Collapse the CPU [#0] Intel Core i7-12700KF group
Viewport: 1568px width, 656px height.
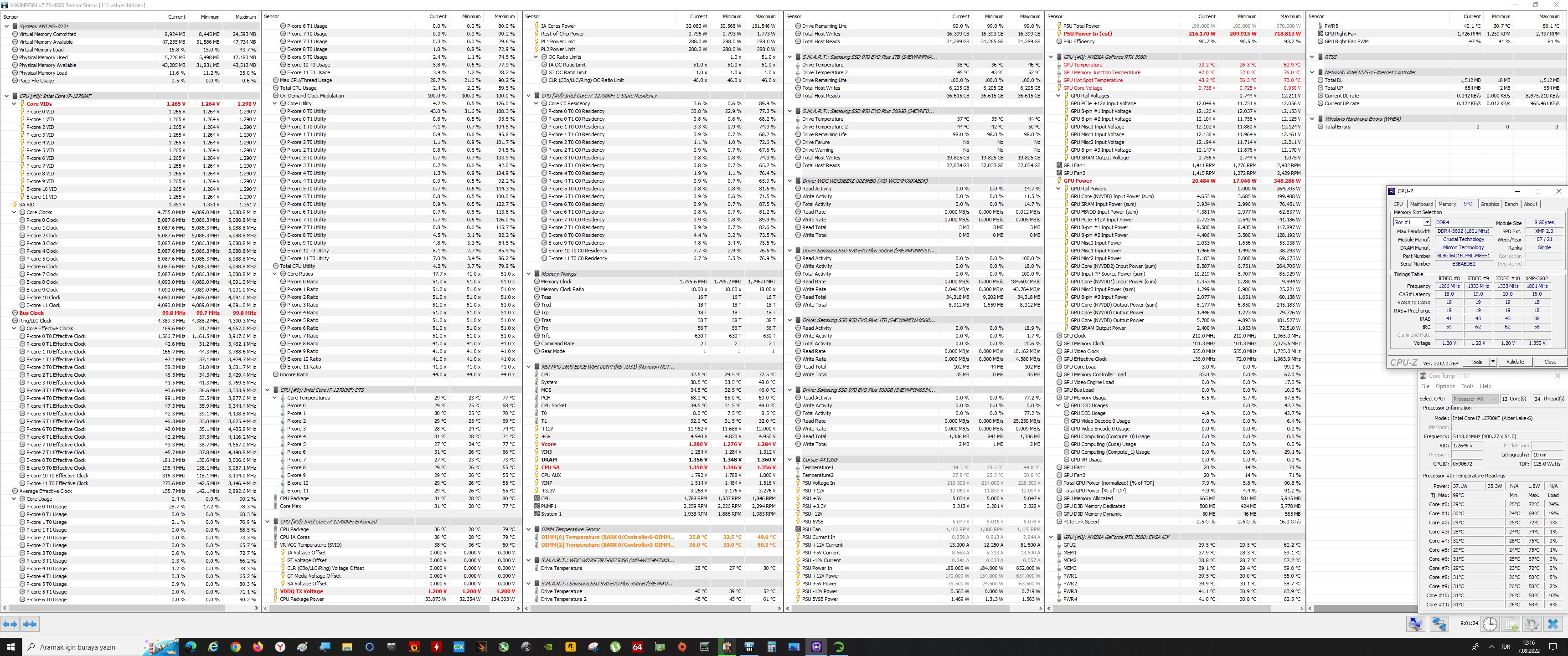[x=7, y=96]
